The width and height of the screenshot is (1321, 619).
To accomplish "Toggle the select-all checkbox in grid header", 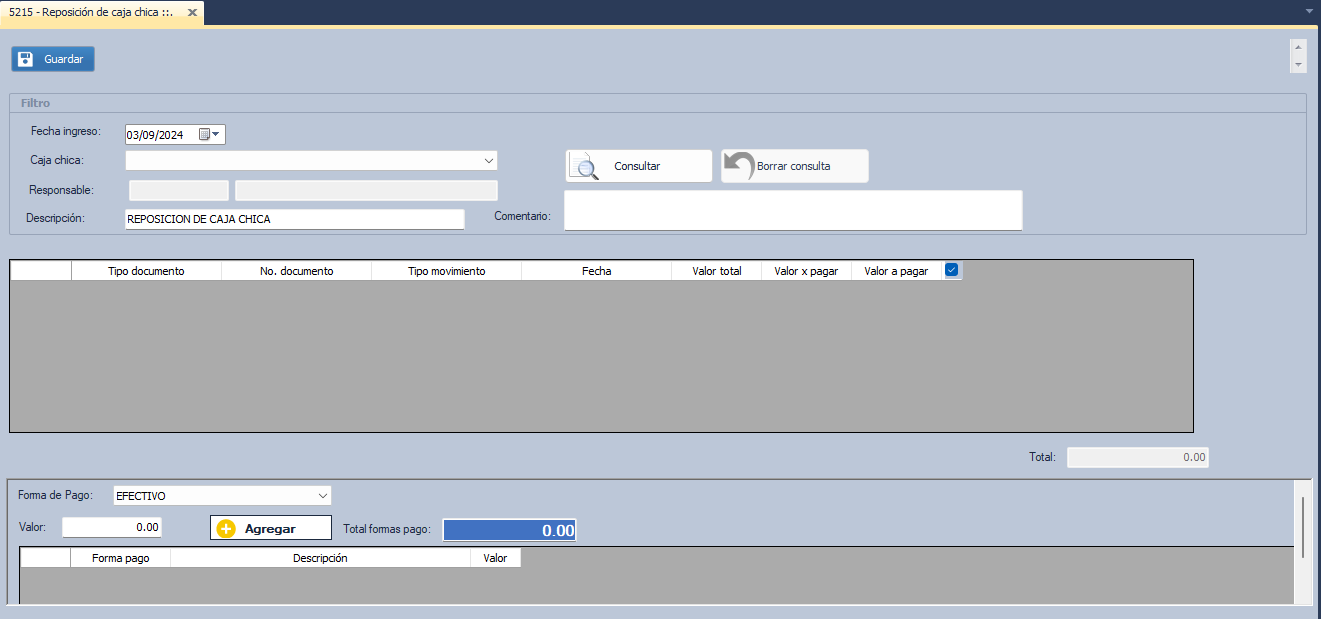I will click(952, 270).
